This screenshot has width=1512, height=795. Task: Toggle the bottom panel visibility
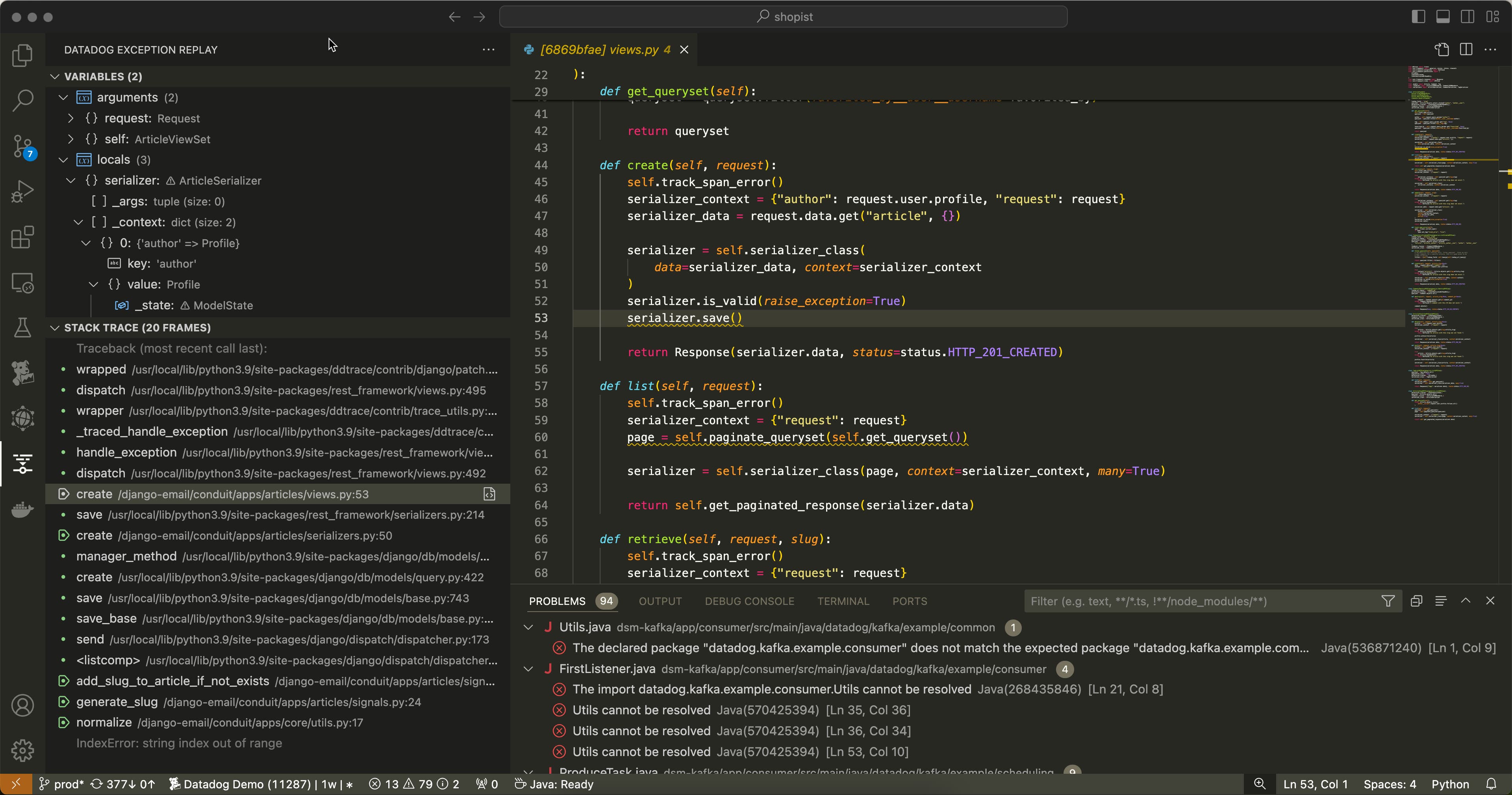[1443, 16]
